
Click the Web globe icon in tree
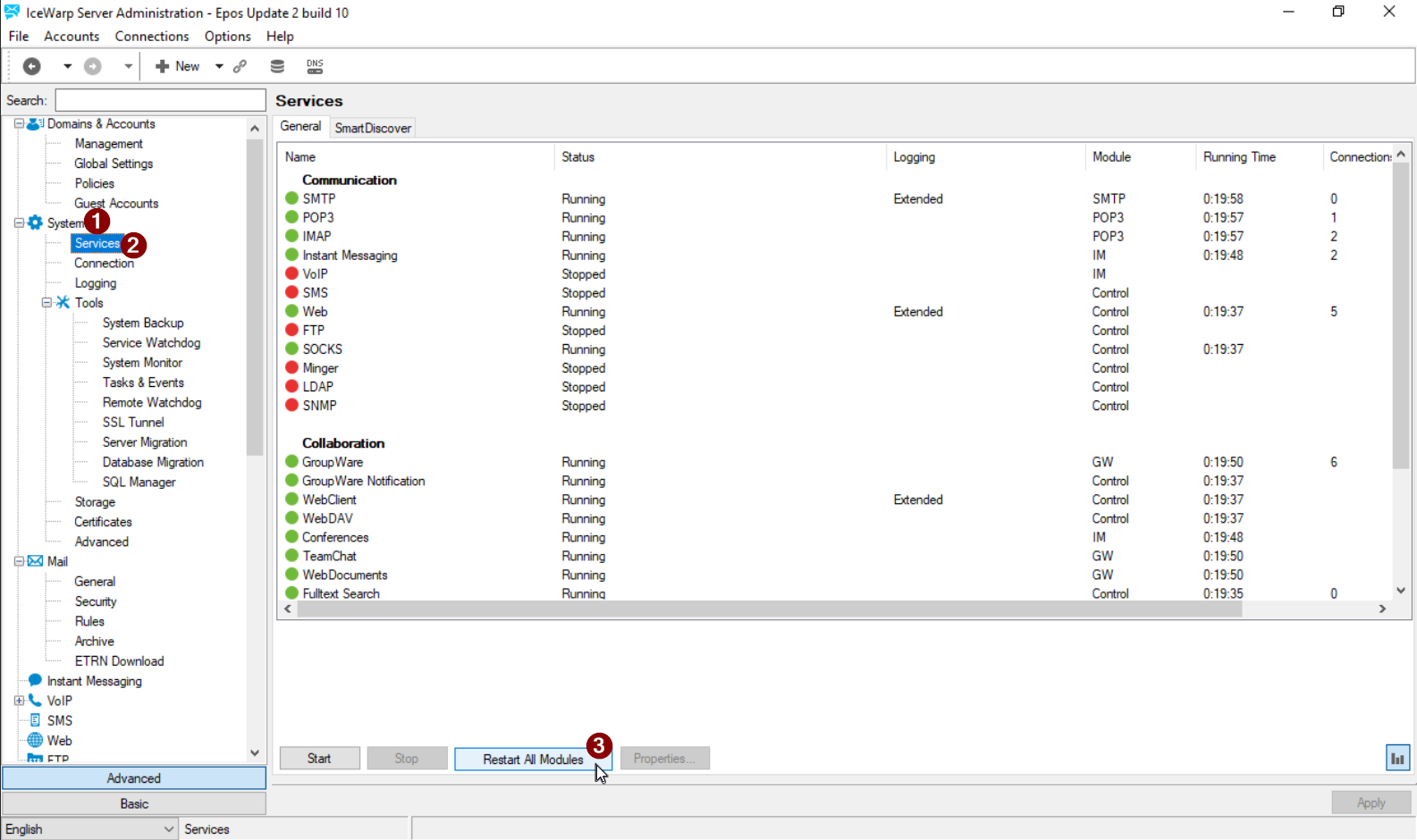35,740
